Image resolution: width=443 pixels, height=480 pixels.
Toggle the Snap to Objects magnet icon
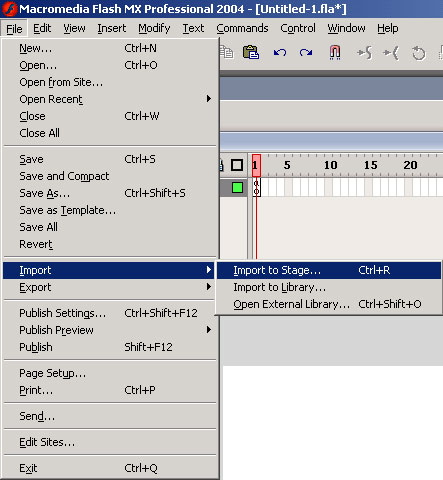335,53
